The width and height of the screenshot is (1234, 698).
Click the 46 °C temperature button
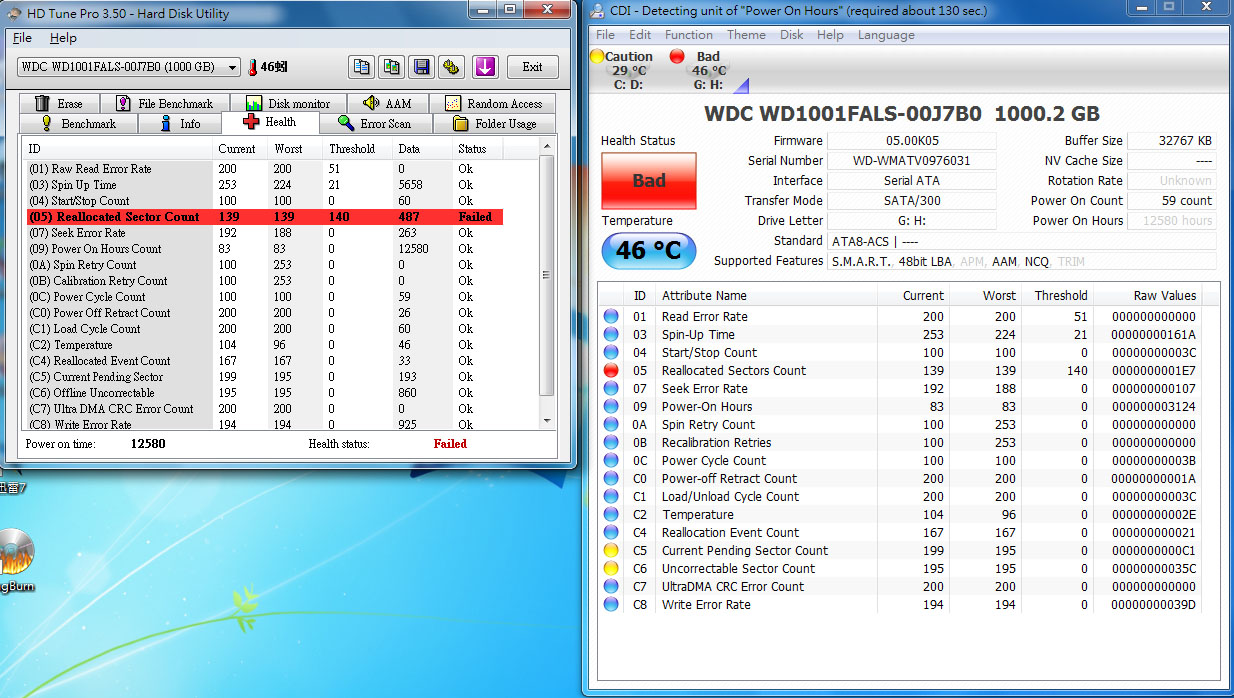(x=649, y=250)
